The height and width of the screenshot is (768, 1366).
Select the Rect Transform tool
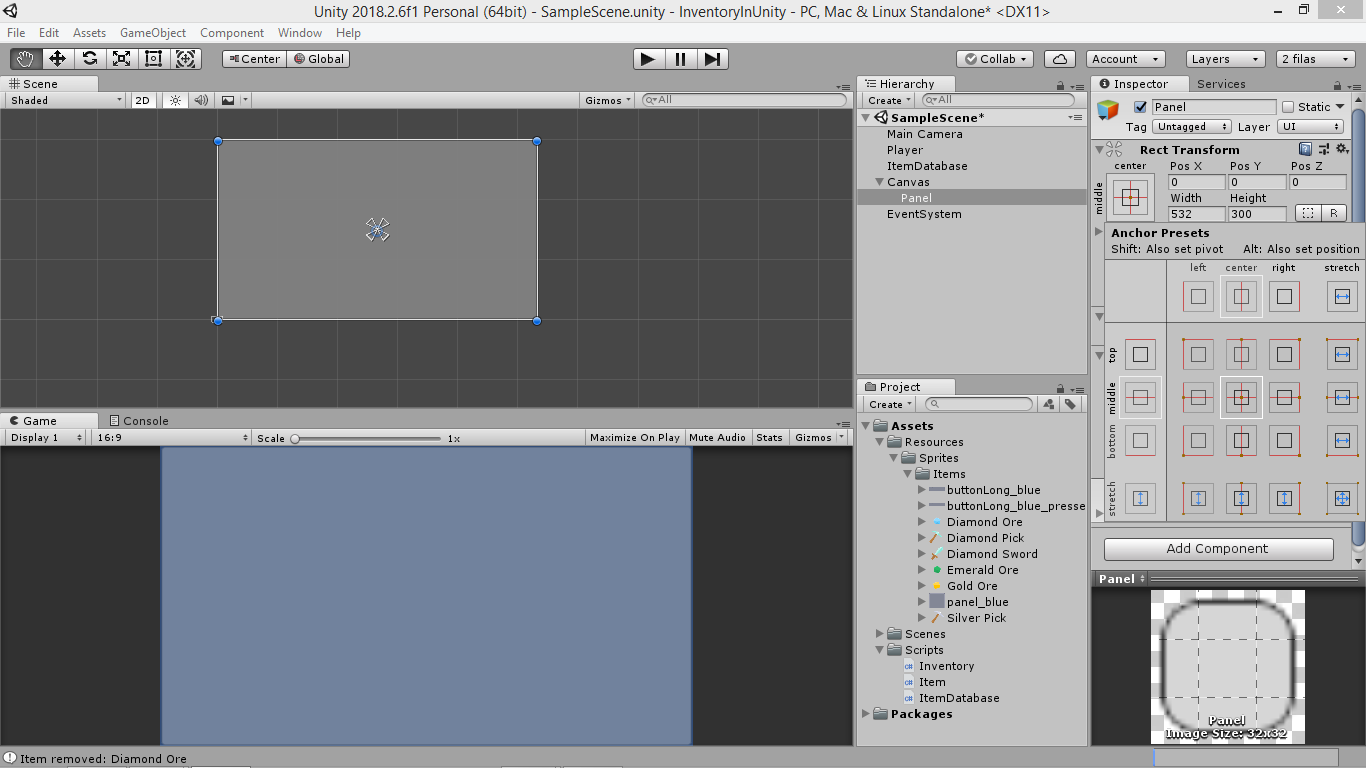click(x=153, y=59)
